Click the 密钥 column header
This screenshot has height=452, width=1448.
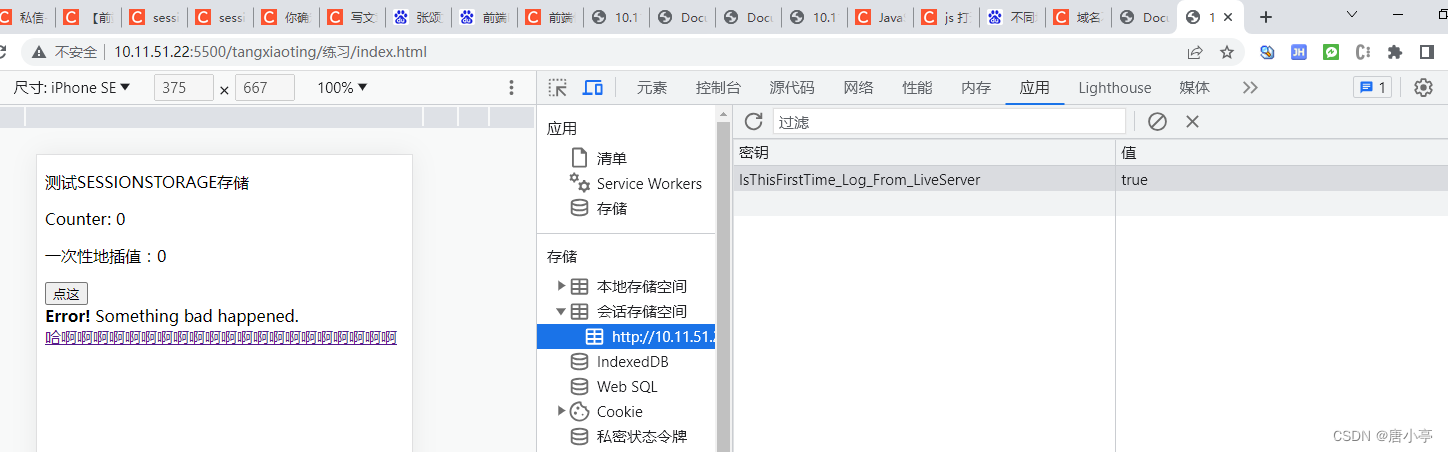[924, 153]
